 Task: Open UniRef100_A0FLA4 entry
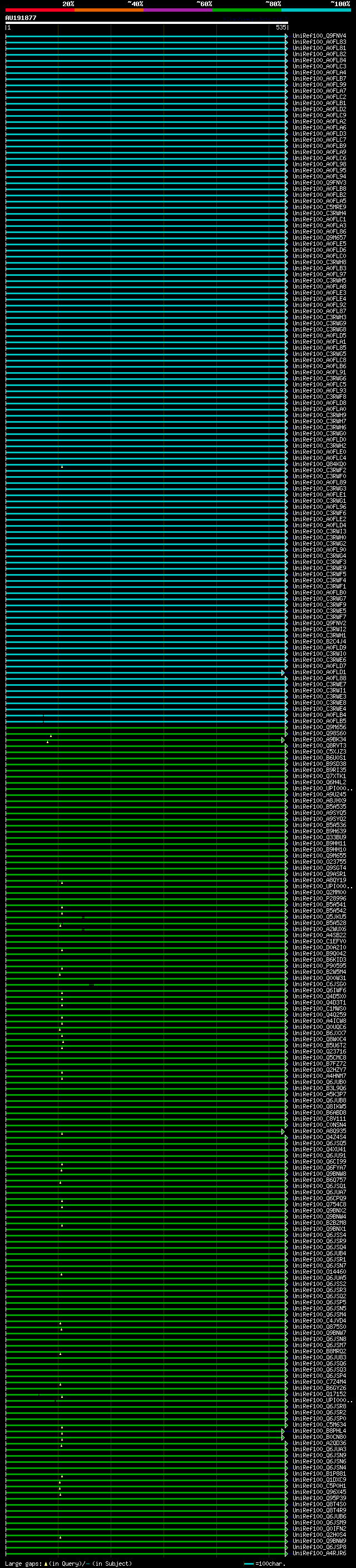pyautogui.click(x=319, y=72)
